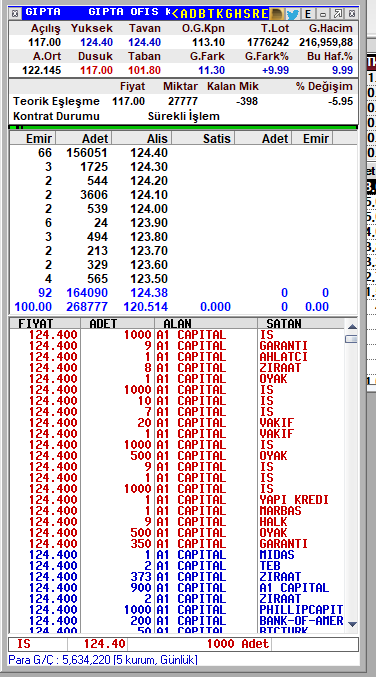The width and height of the screenshot is (376, 677).
Task: Click the yellow 'B' shortcut letter in title bar
Action: coord(203,14)
